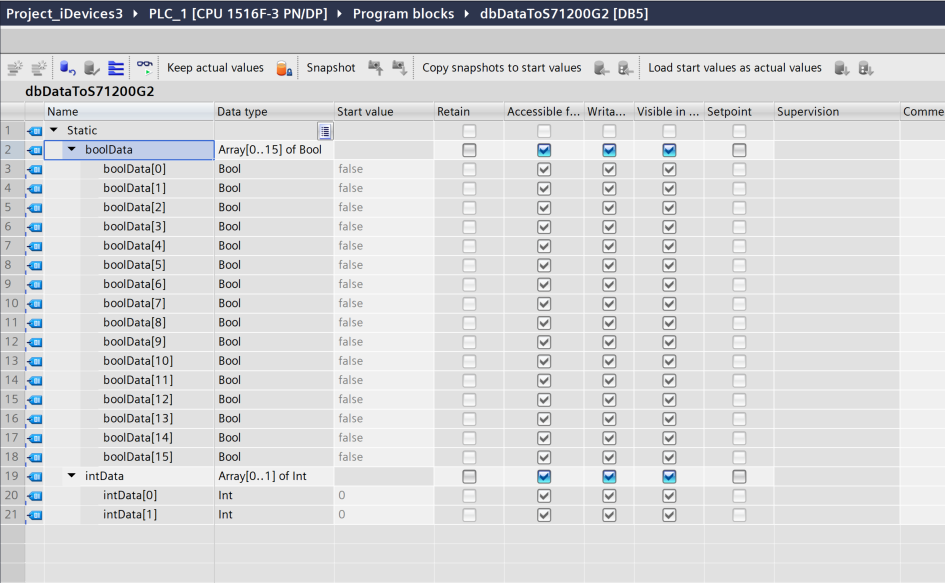Toggle Visible in HMI checkbox for boolData array

tap(669, 150)
